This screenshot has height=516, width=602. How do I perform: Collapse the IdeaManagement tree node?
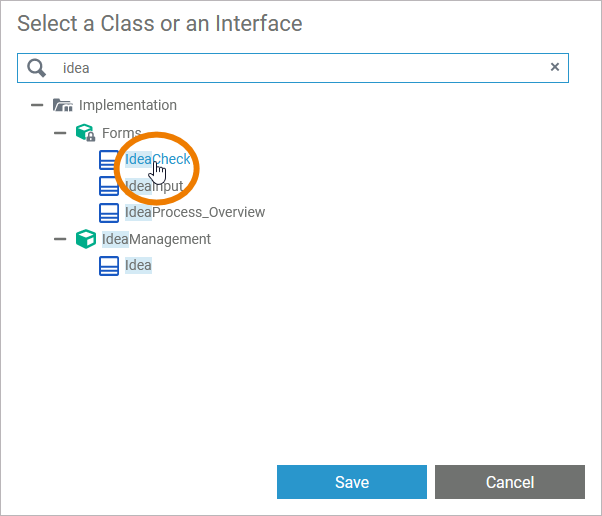[x=60, y=239]
